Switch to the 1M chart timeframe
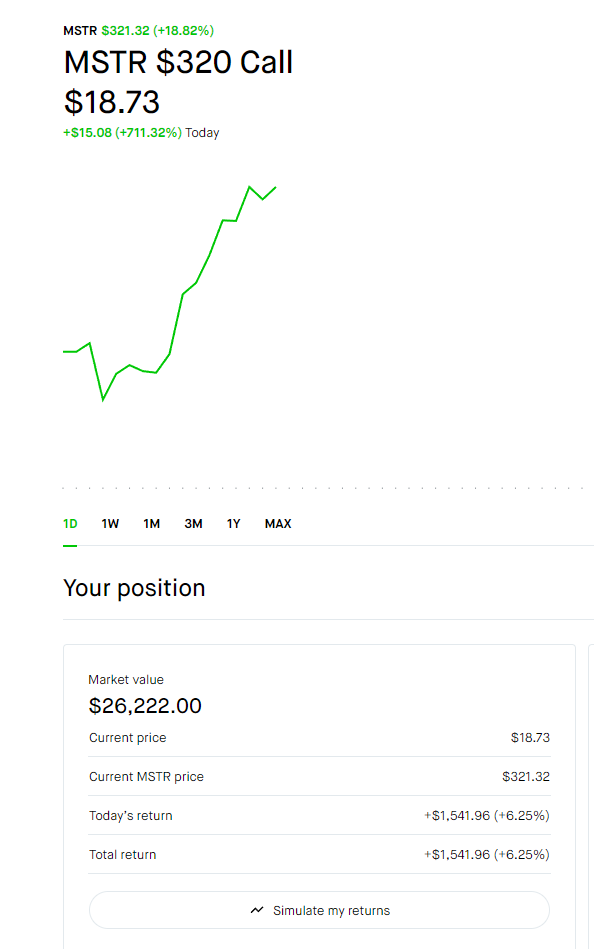 [x=151, y=523]
